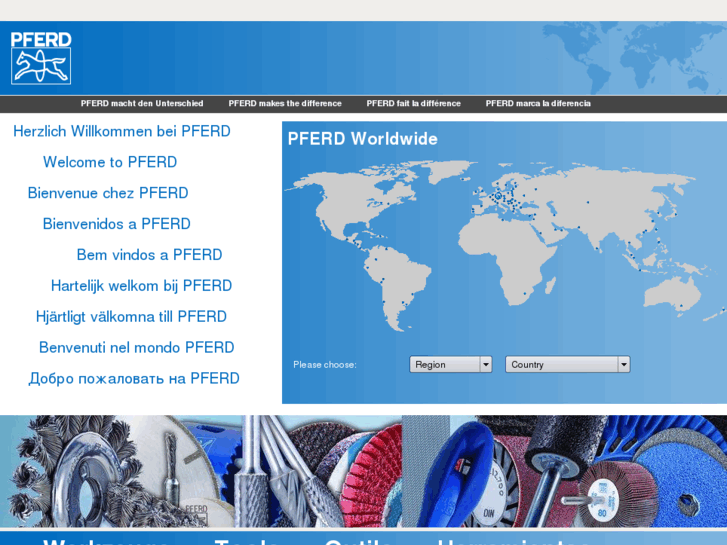Open 'PFERD fait la différence' menu item
The height and width of the screenshot is (545, 727).
(414, 103)
